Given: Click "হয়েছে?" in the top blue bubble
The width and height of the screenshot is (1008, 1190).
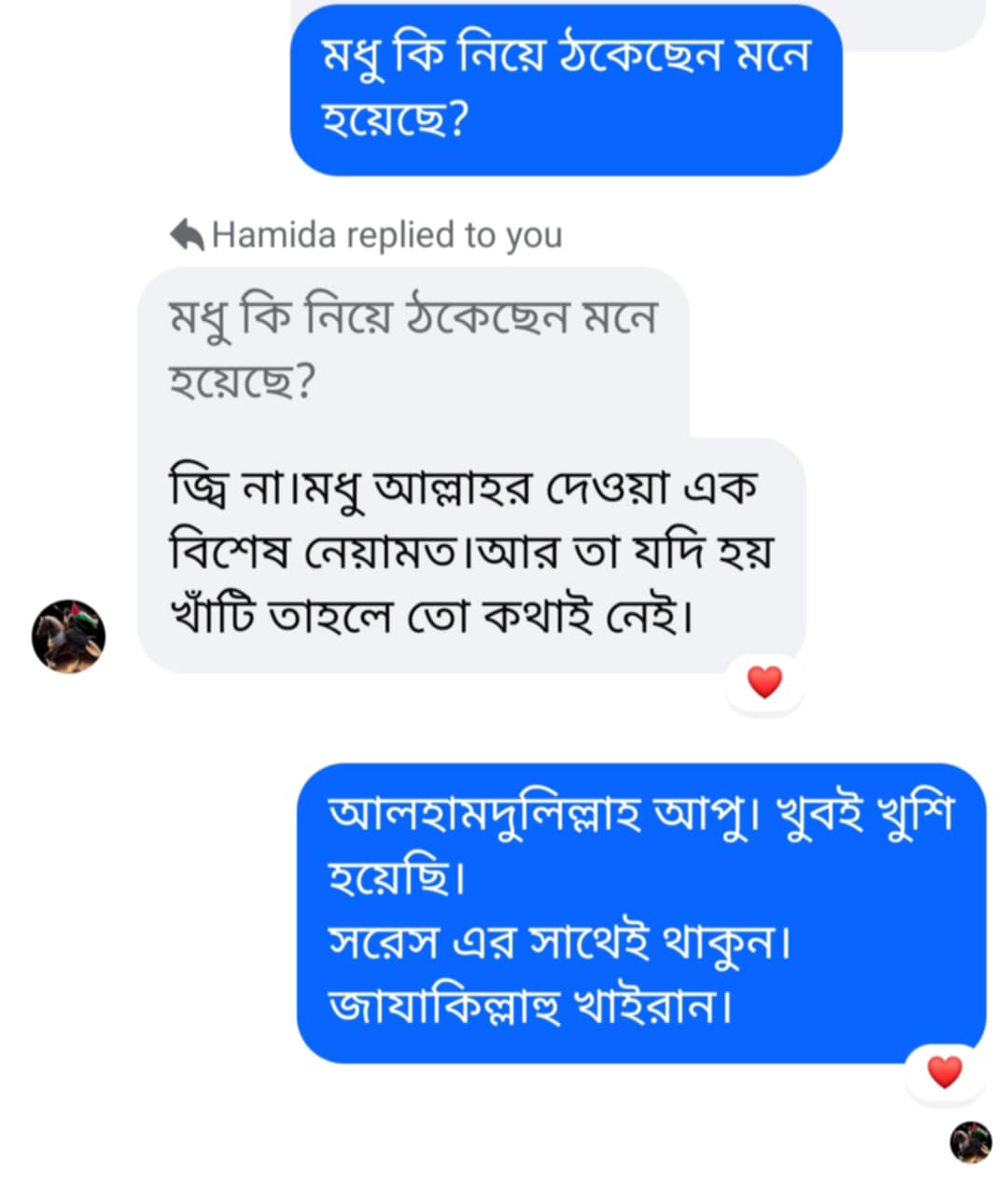Looking at the screenshot, I should pyautogui.click(x=394, y=120).
